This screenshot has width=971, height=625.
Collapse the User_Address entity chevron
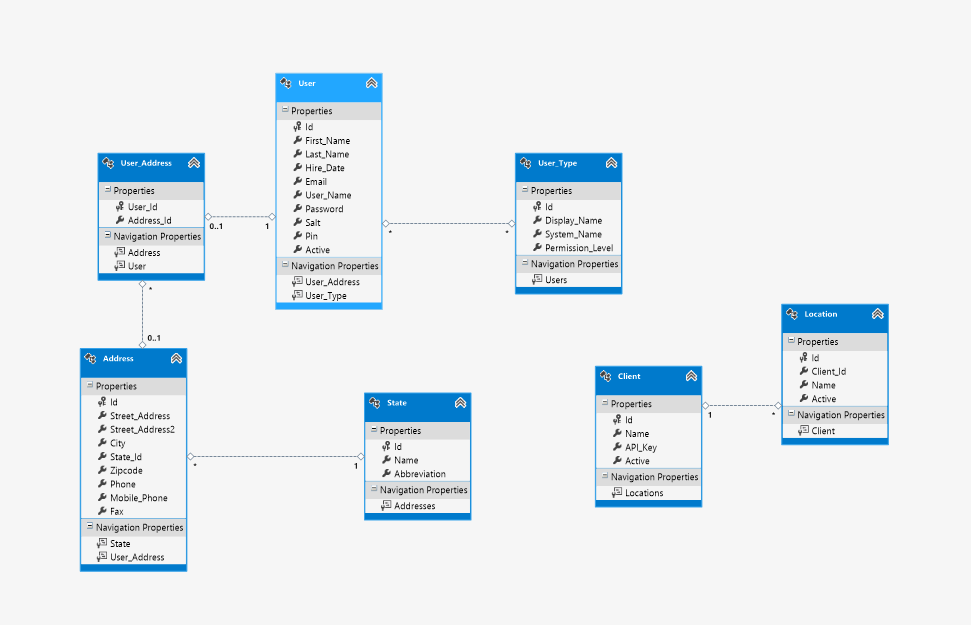(x=194, y=163)
